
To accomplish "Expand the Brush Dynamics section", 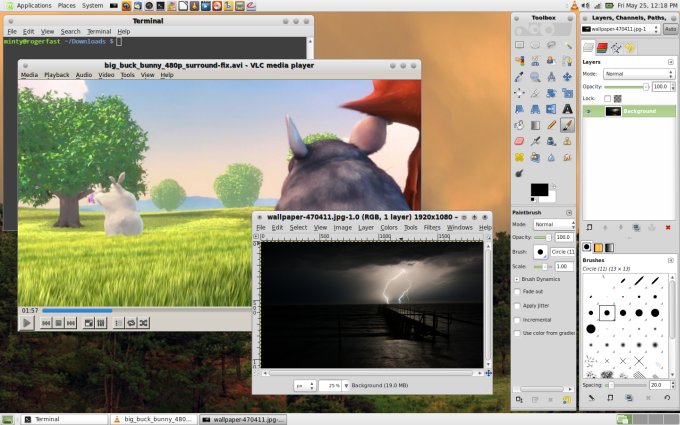I will pos(517,279).
